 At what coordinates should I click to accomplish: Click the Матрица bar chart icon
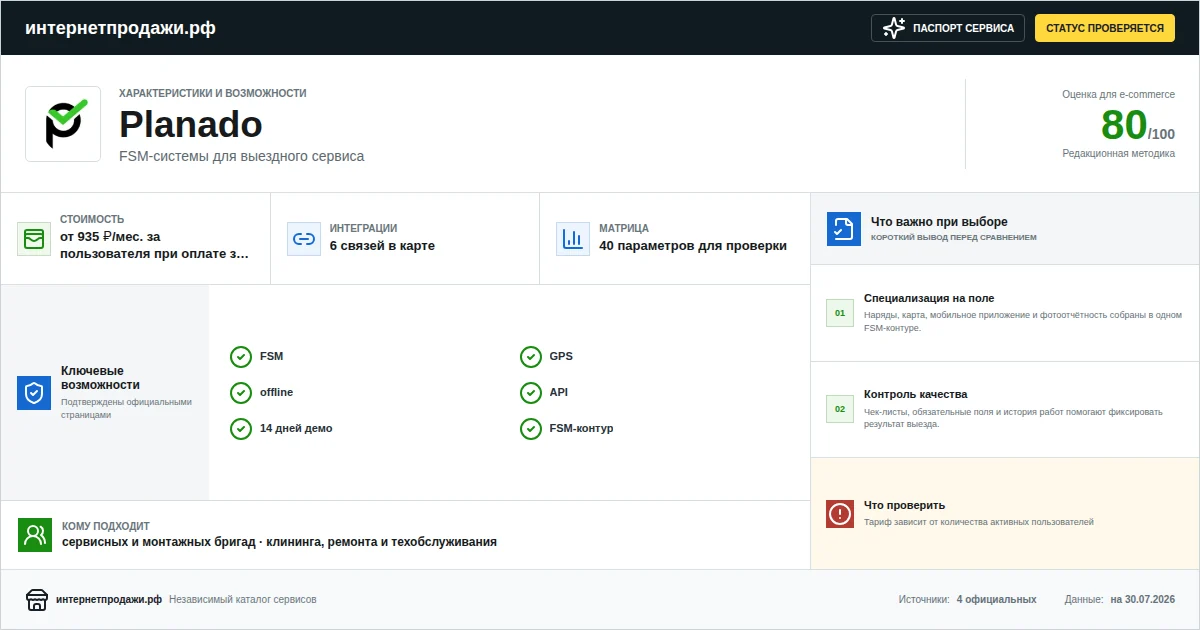pos(573,239)
